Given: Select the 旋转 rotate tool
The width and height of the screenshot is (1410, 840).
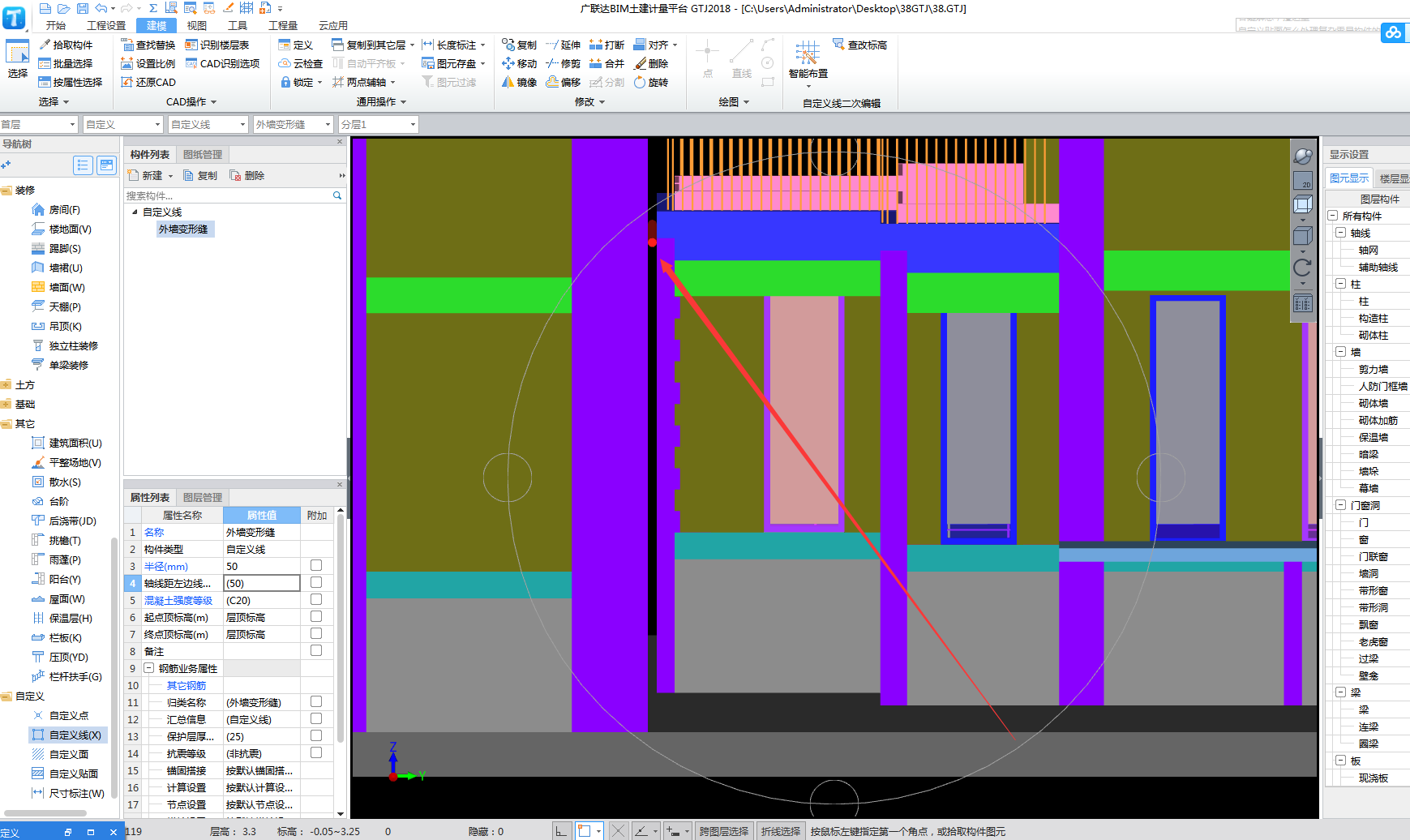Looking at the screenshot, I should click(651, 82).
